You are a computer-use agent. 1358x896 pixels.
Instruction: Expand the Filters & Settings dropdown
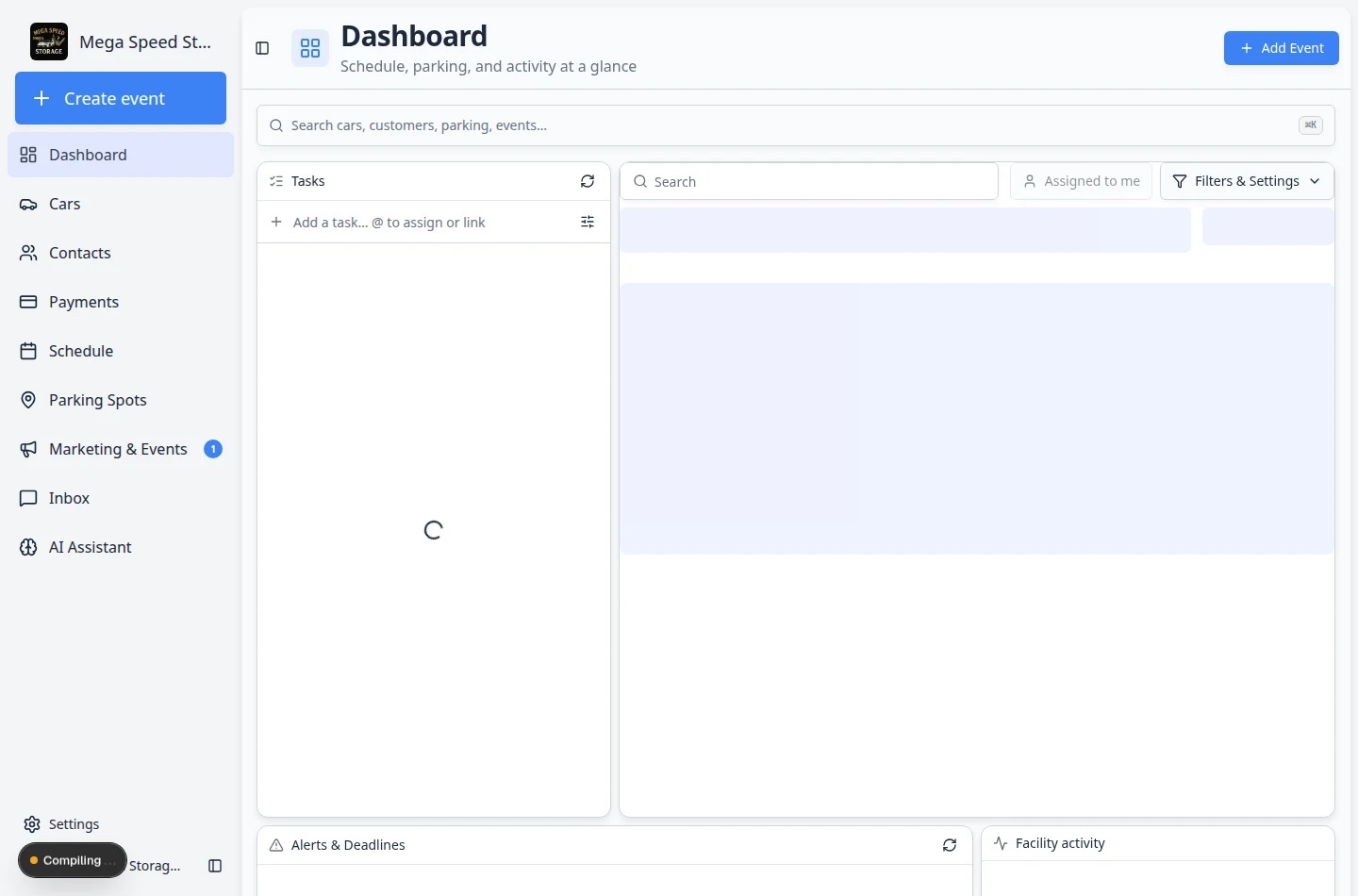(x=1247, y=181)
